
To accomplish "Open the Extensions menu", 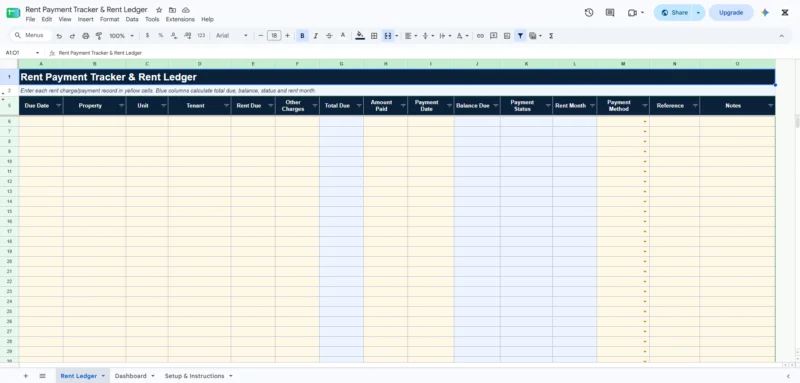I will click(x=180, y=19).
